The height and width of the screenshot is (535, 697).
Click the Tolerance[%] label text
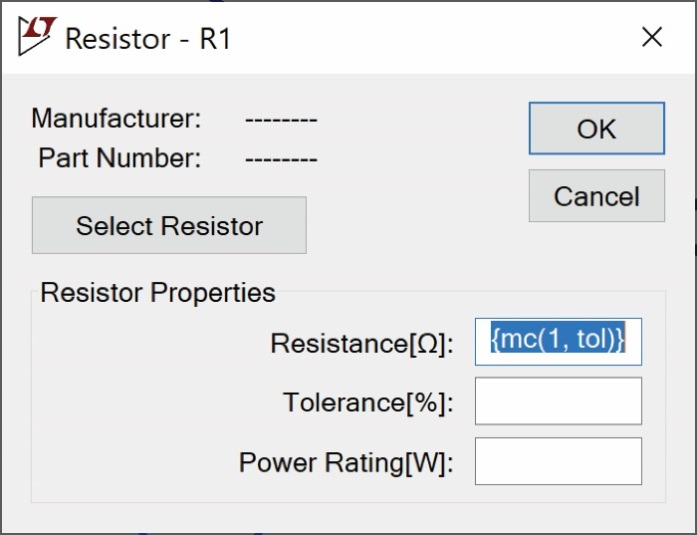click(x=368, y=403)
